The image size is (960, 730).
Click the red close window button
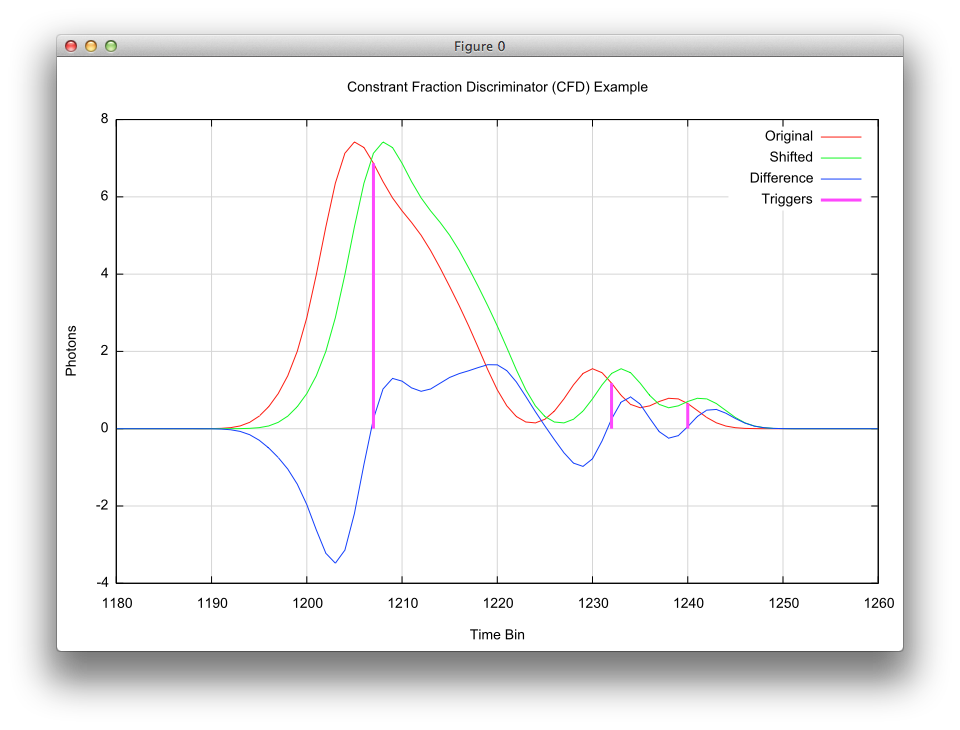[71, 46]
